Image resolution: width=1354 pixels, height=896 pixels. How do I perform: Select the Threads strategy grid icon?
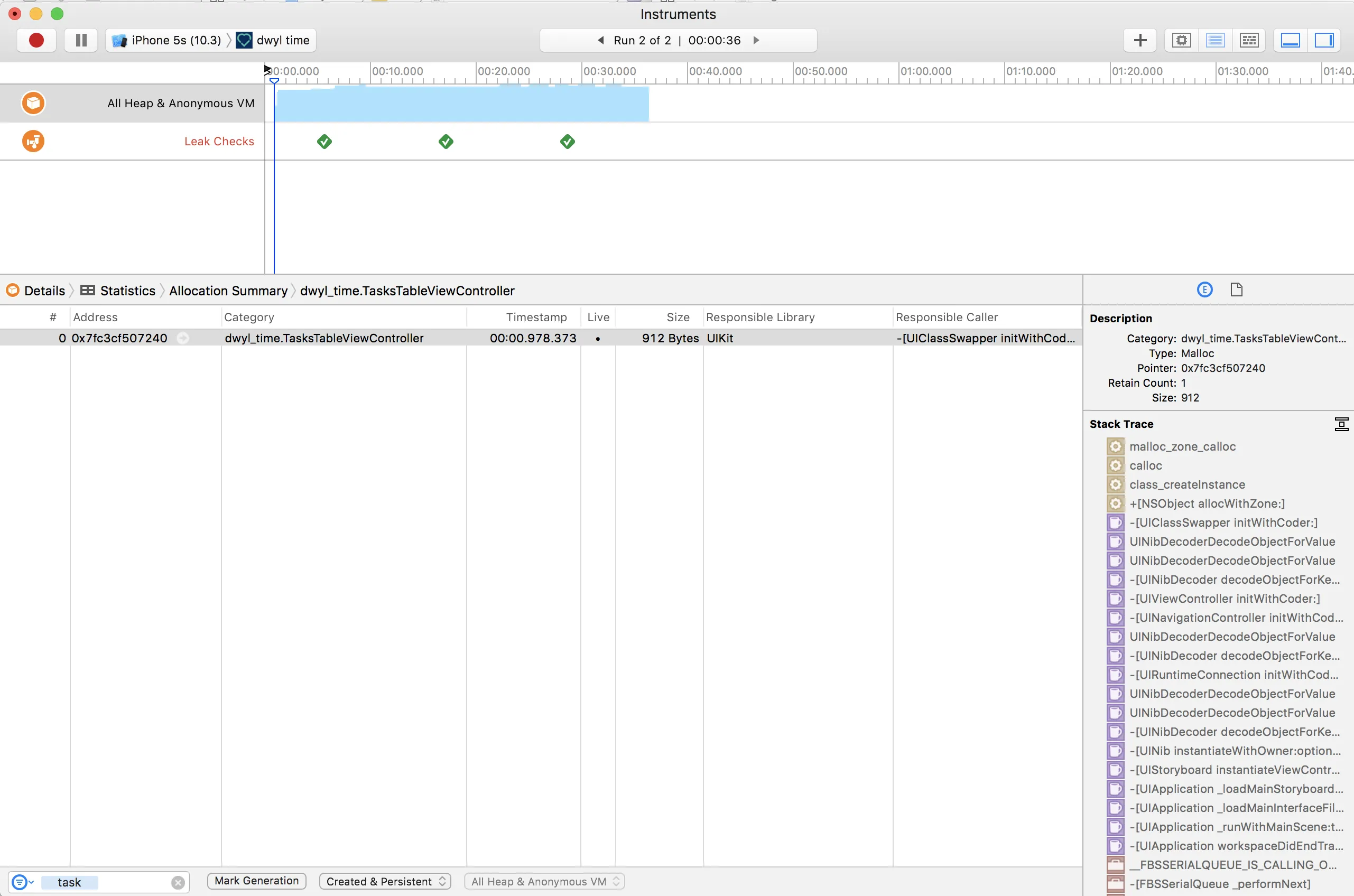click(x=1248, y=41)
